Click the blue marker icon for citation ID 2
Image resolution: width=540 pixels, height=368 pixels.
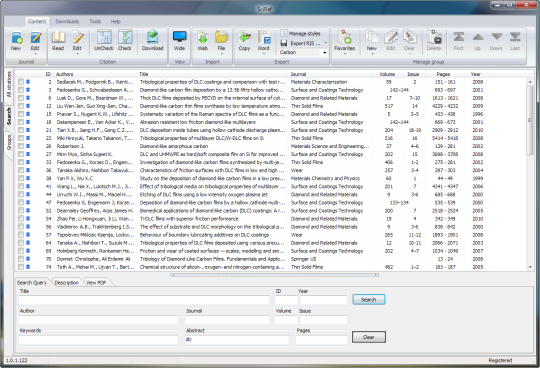[x=28, y=82]
